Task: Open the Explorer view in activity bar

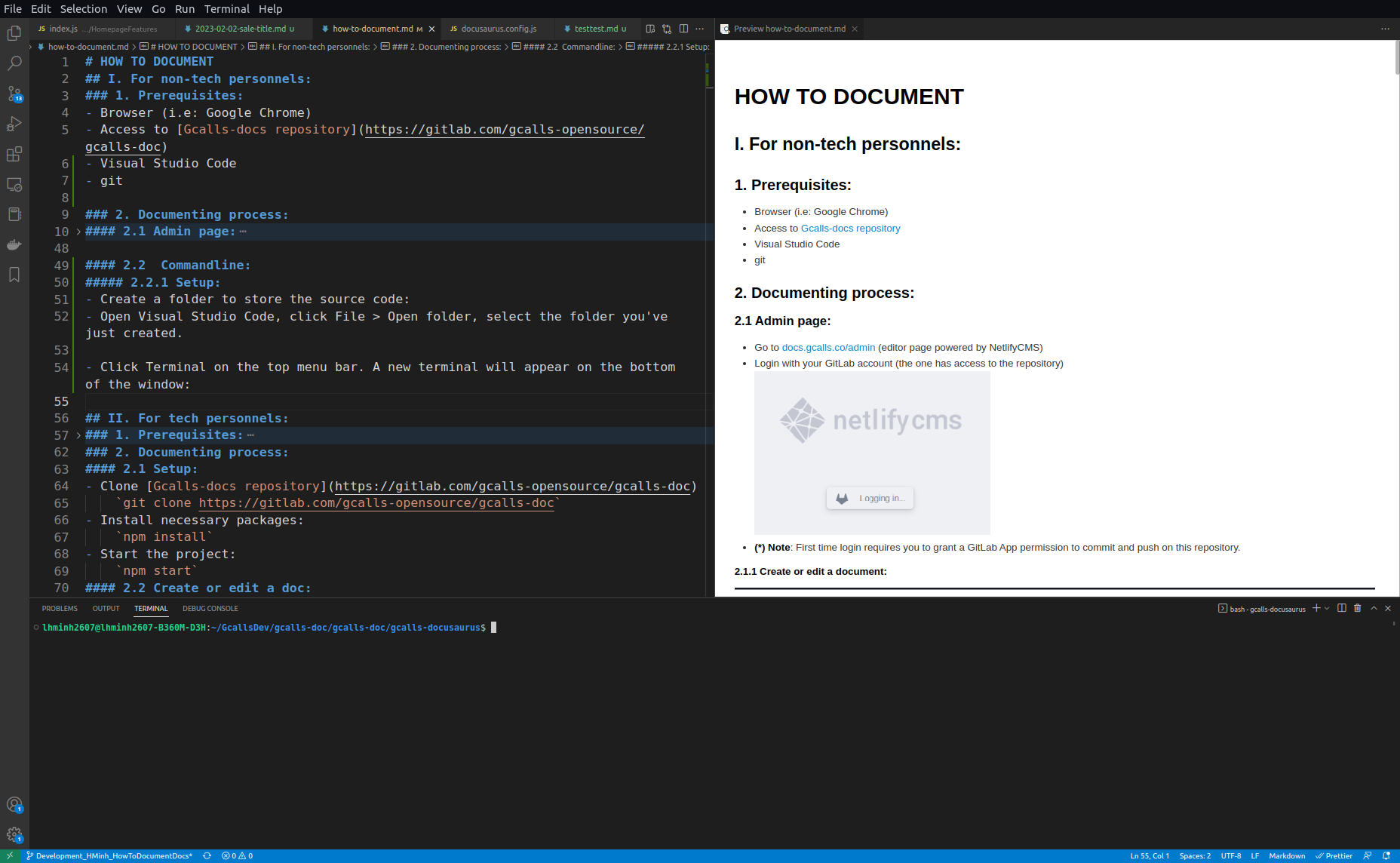Action: [14, 33]
